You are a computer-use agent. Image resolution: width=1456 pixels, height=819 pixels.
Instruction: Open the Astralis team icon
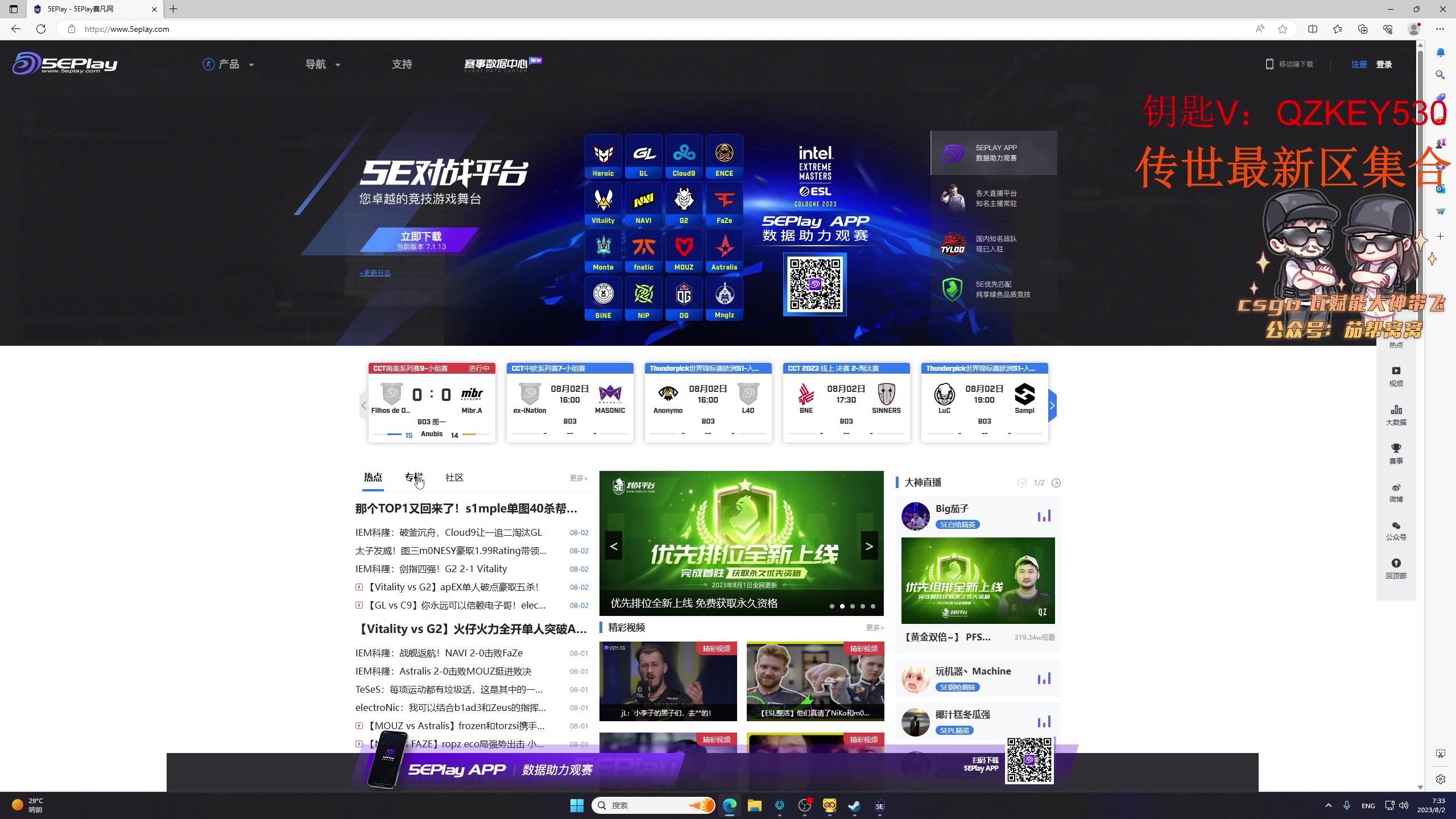point(725,251)
